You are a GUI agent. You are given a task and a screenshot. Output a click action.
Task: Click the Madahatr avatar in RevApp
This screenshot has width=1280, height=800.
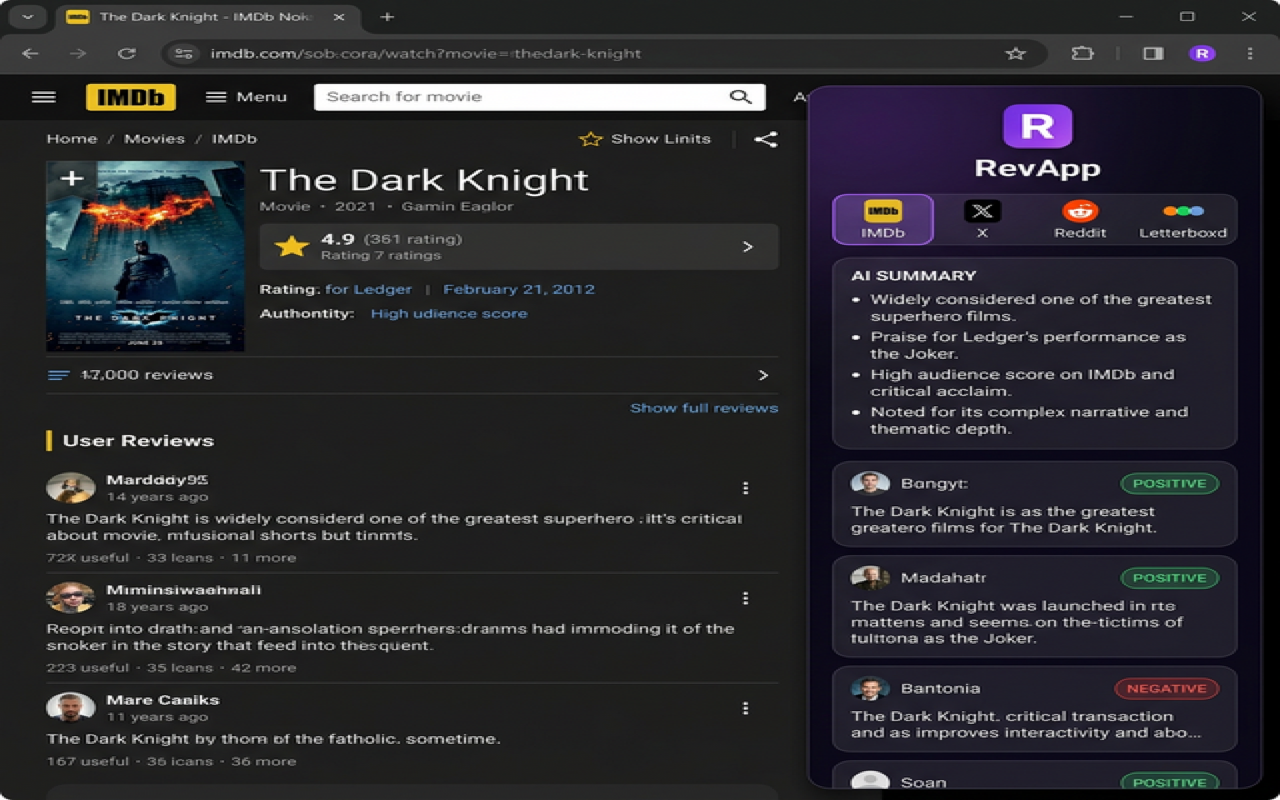pos(870,577)
